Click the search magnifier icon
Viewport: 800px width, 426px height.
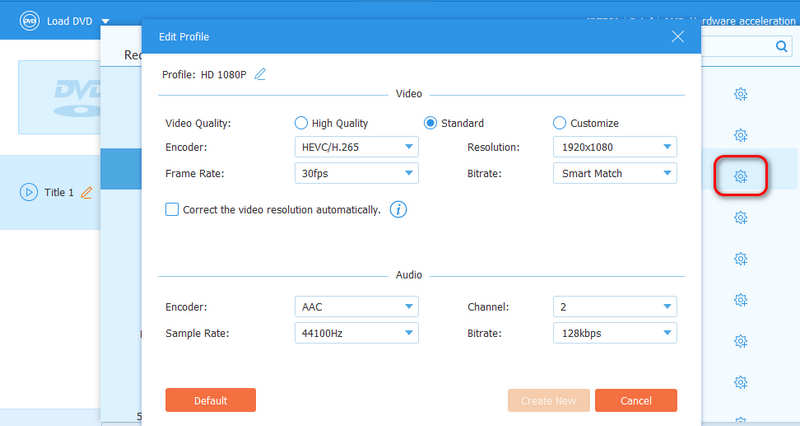[781, 46]
